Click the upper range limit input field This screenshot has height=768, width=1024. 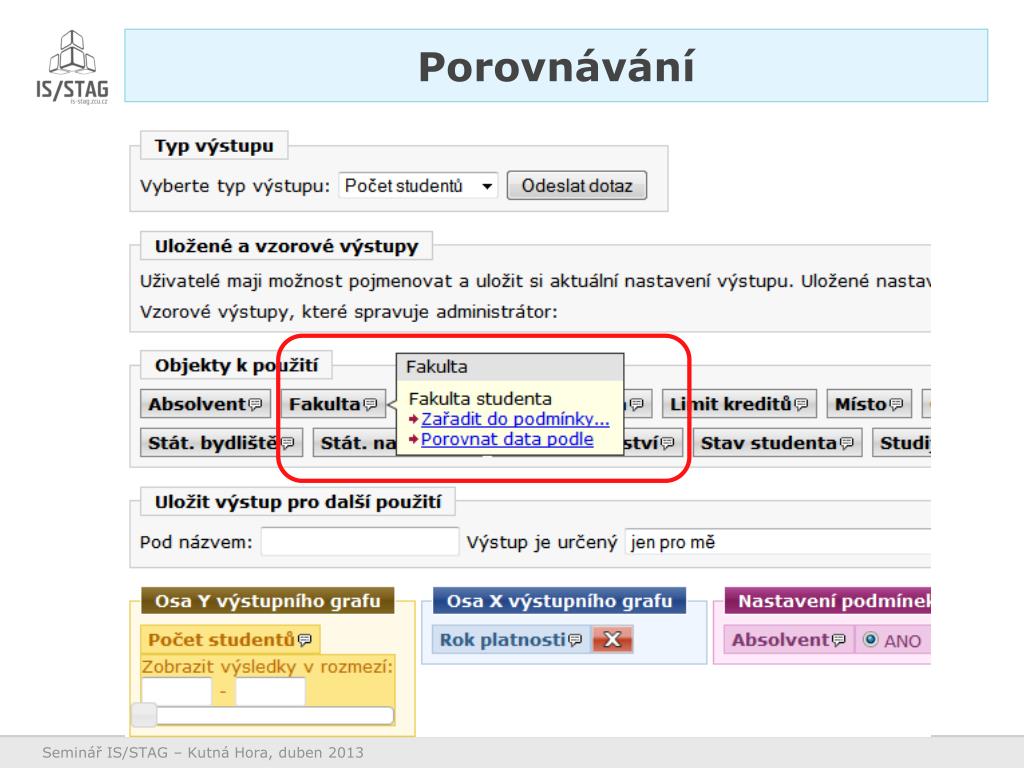point(270,691)
